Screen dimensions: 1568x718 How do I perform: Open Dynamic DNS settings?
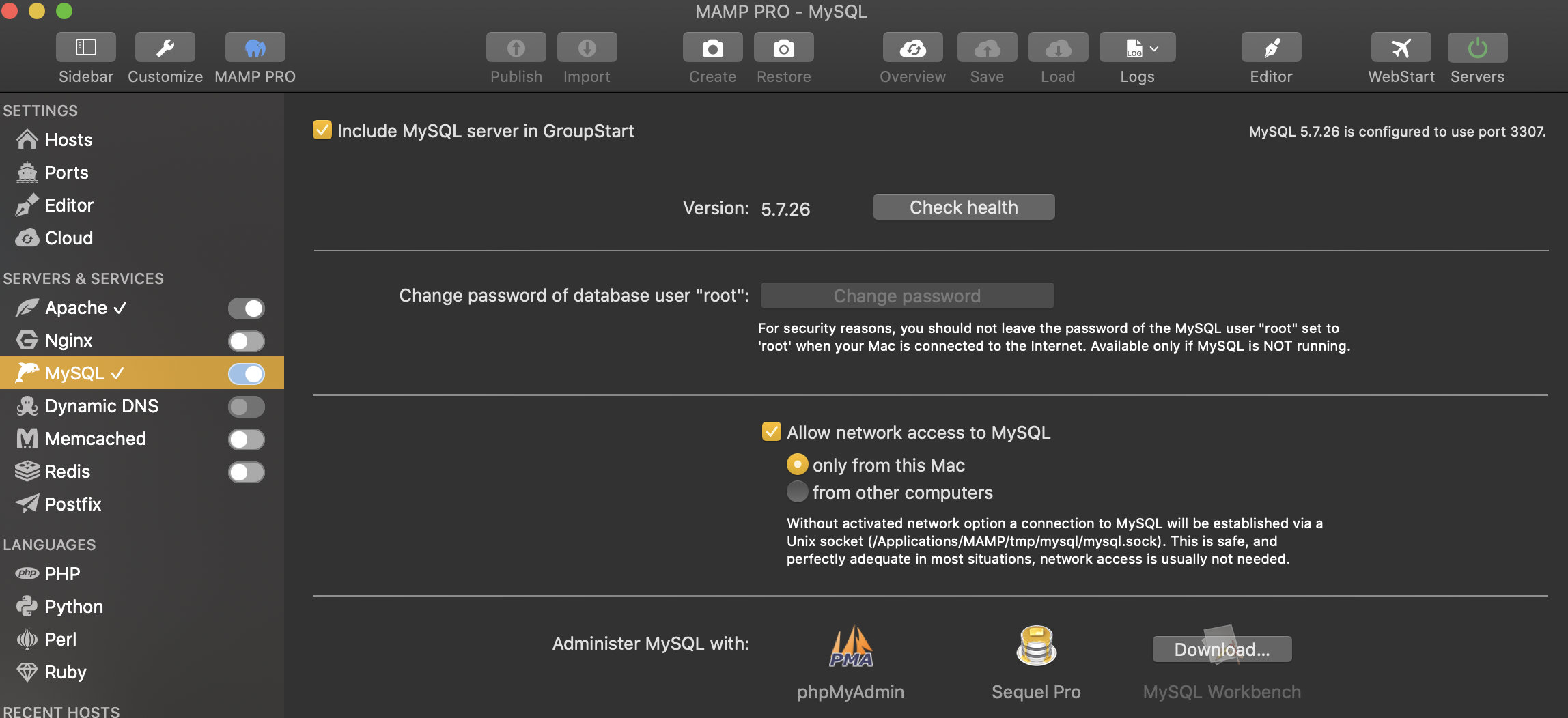point(142,406)
